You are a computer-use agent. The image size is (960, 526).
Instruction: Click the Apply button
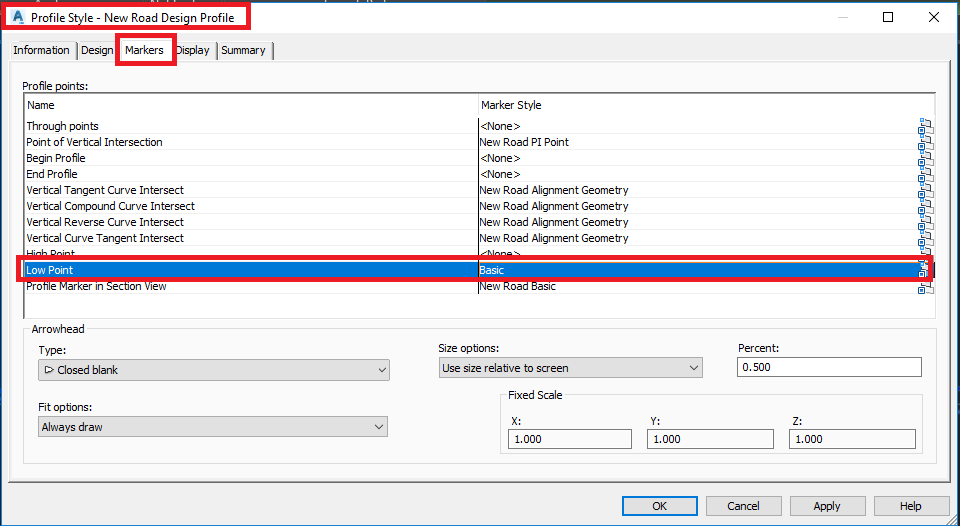coord(827,506)
